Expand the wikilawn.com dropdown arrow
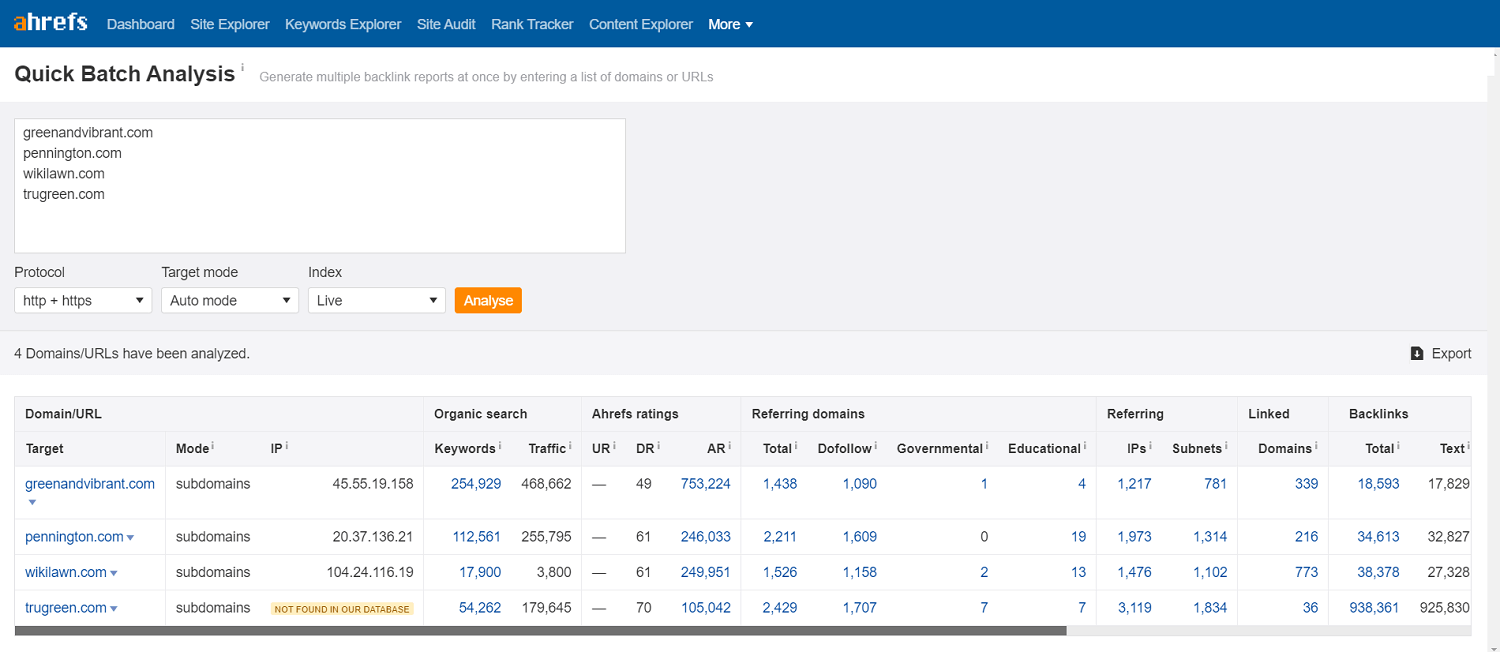This screenshot has width=1500, height=652. [114, 574]
